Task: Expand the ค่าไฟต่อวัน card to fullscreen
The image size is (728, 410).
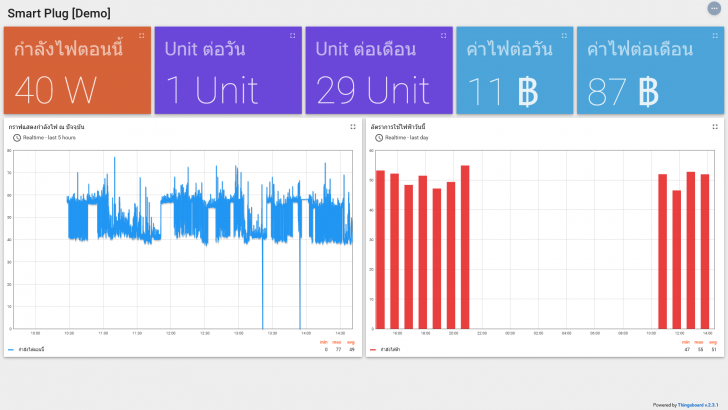Action: point(564,35)
